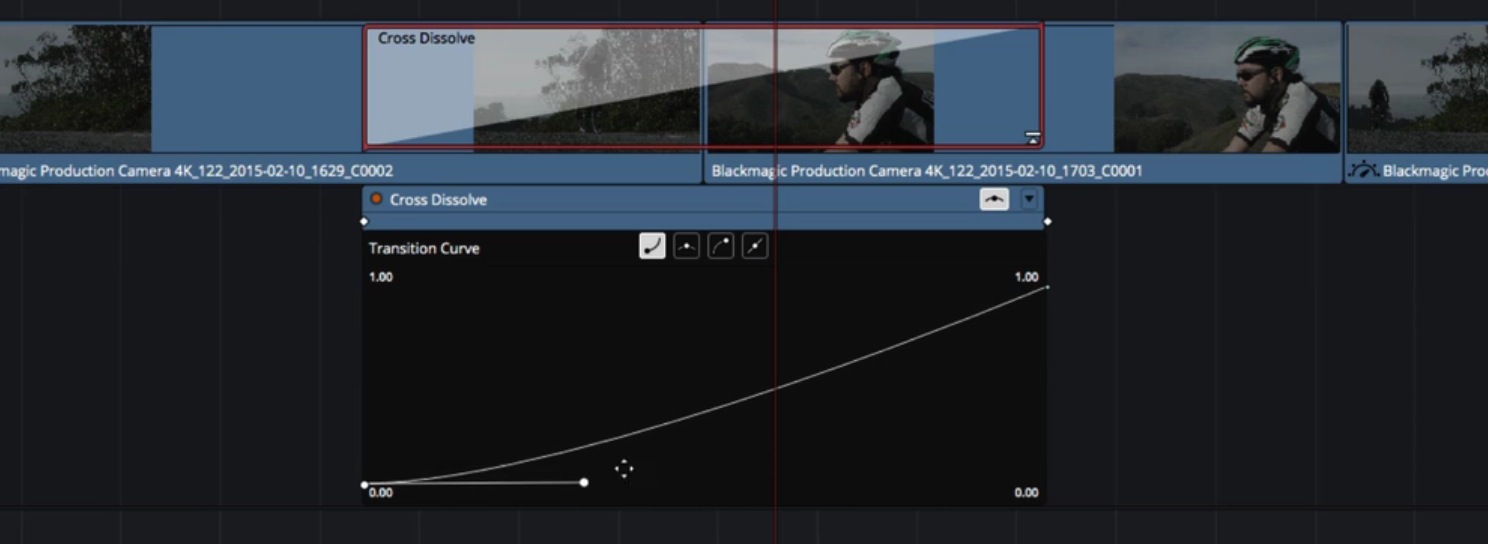Click the orange dot beside Cross Dissolve
Screen dimensions: 1488x544
point(377,199)
